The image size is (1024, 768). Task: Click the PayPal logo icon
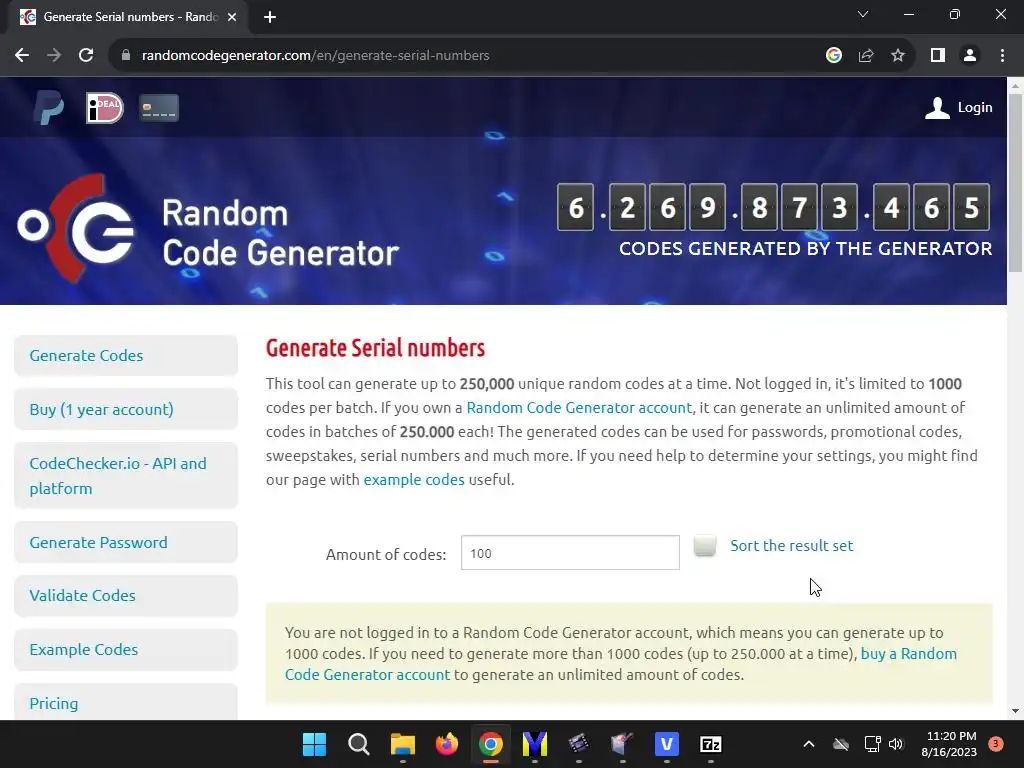point(49,108)
